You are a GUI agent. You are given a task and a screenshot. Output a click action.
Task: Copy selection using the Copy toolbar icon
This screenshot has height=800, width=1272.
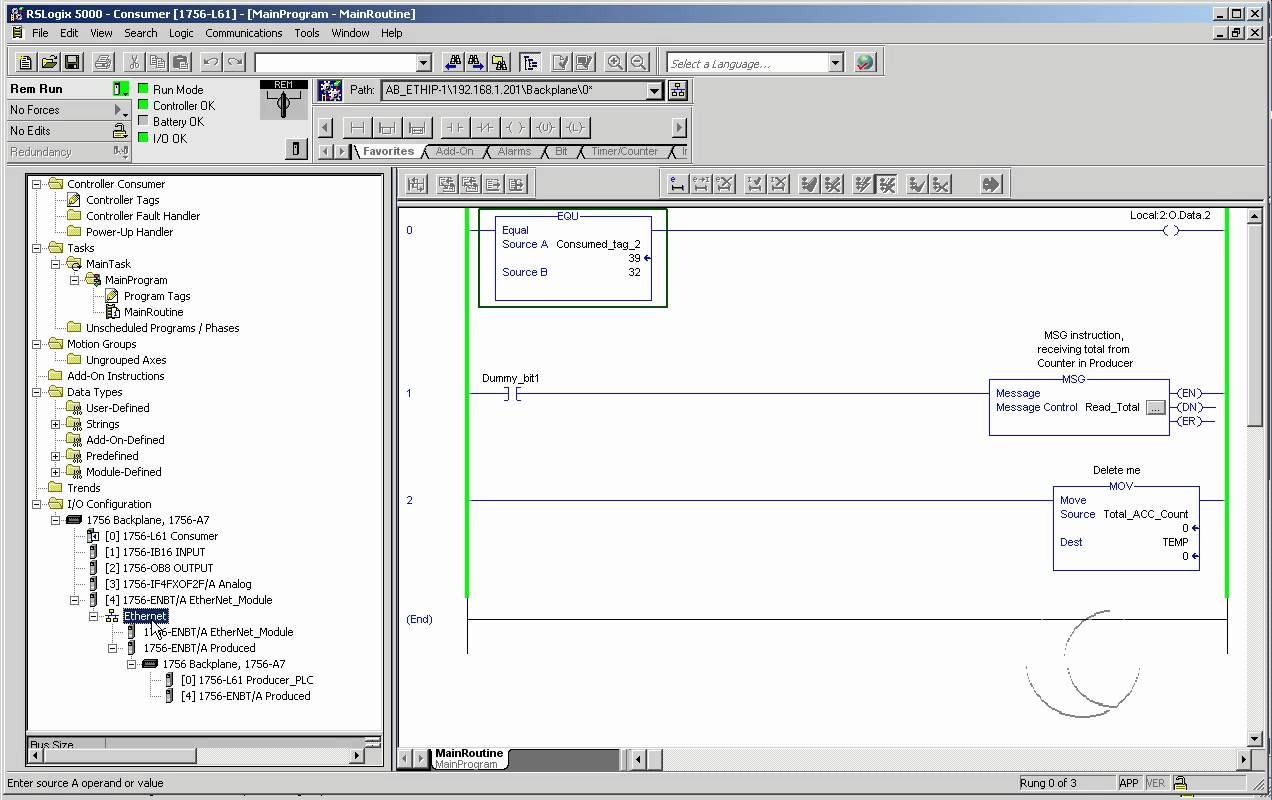coord(158,62)
